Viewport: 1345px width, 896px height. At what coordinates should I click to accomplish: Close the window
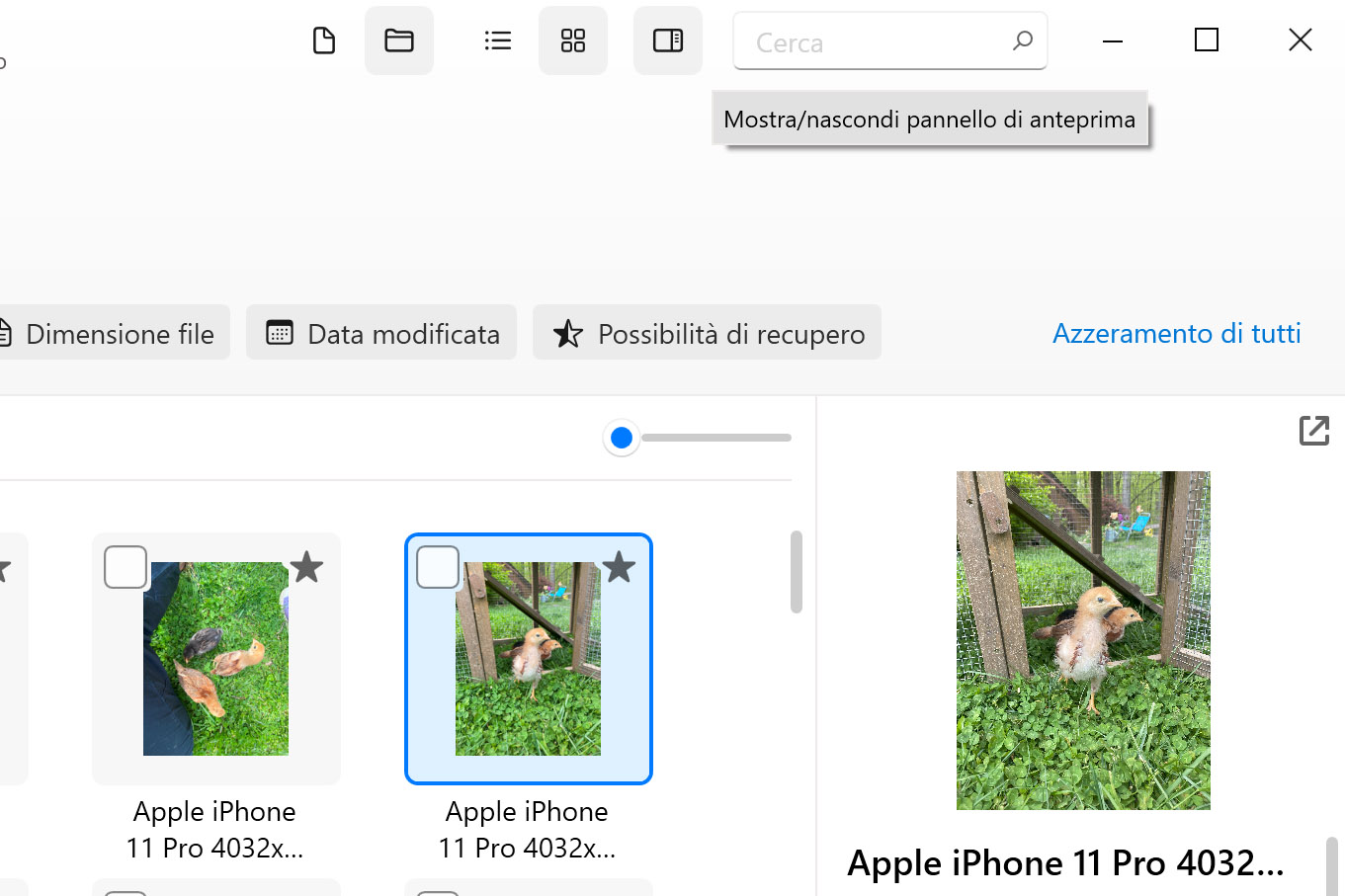[1301, 41]
